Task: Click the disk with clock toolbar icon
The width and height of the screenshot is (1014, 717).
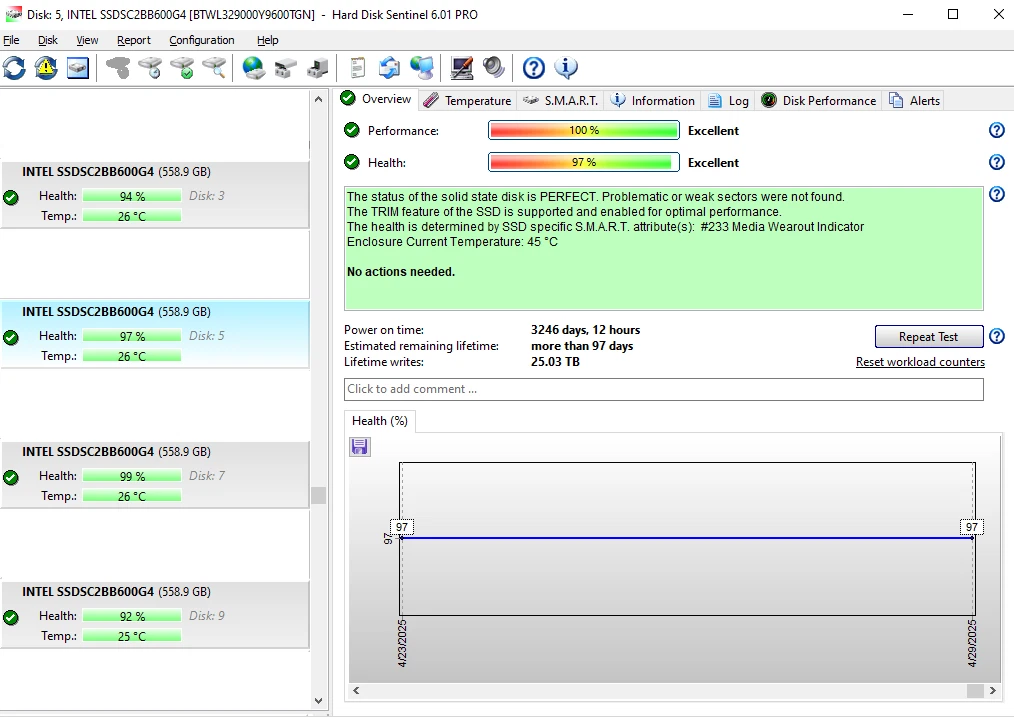Action: coord(150,68)
